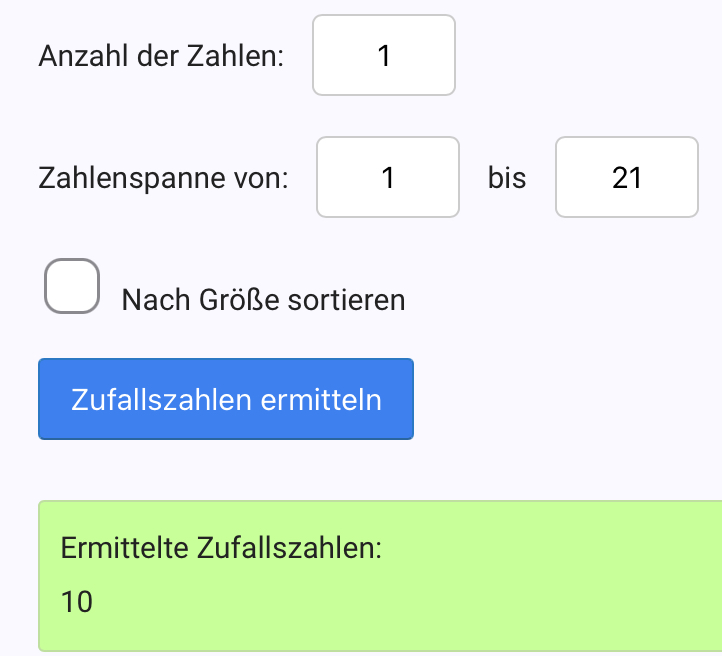Generate random numbers with the blue button
This screenshot has width=722, height=656.
(226, 399)
